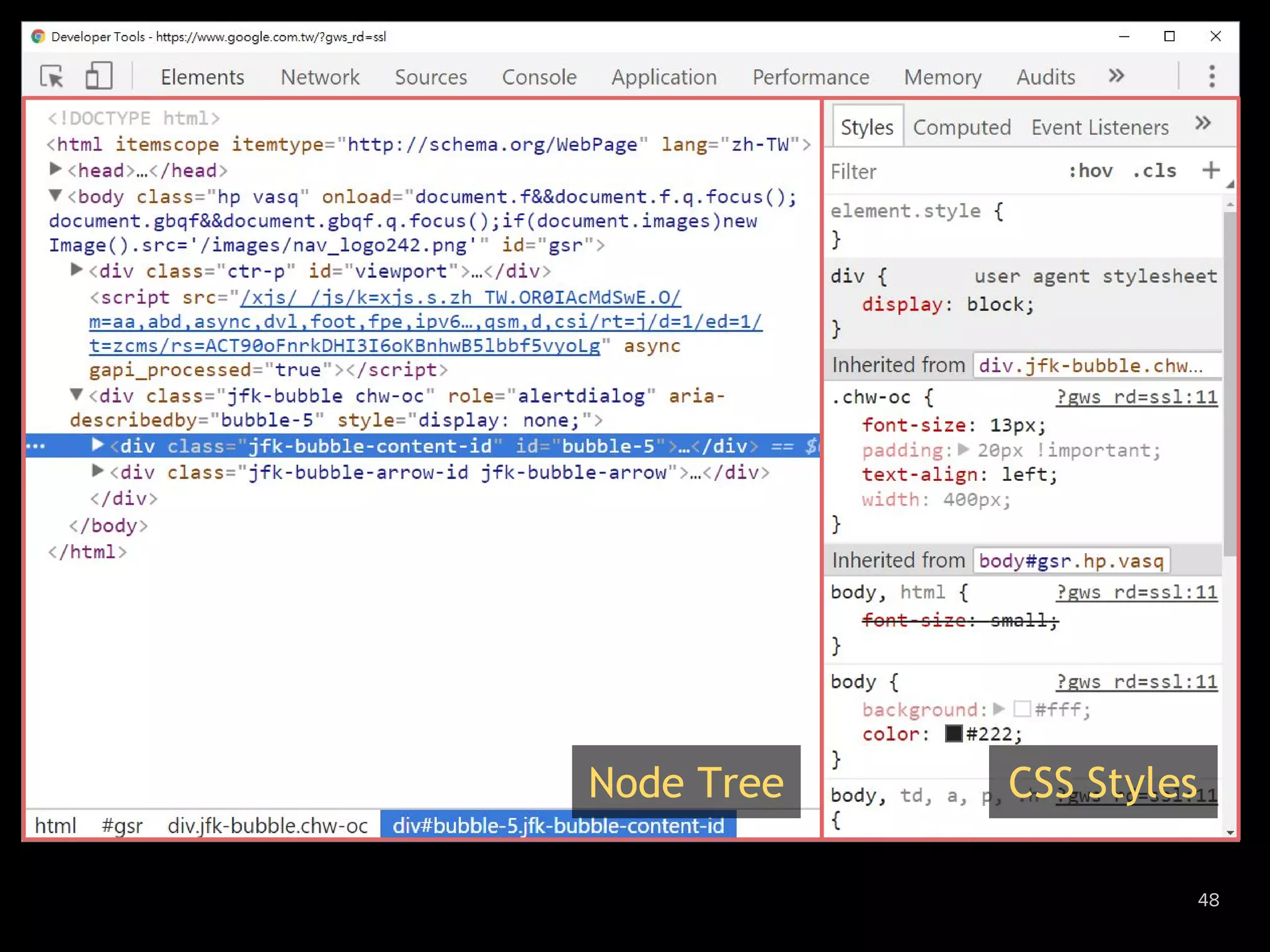Select div#bubble-5.jfk-bubble-content-id breadcrumb
1270x952 pixels.
[558, 826]
